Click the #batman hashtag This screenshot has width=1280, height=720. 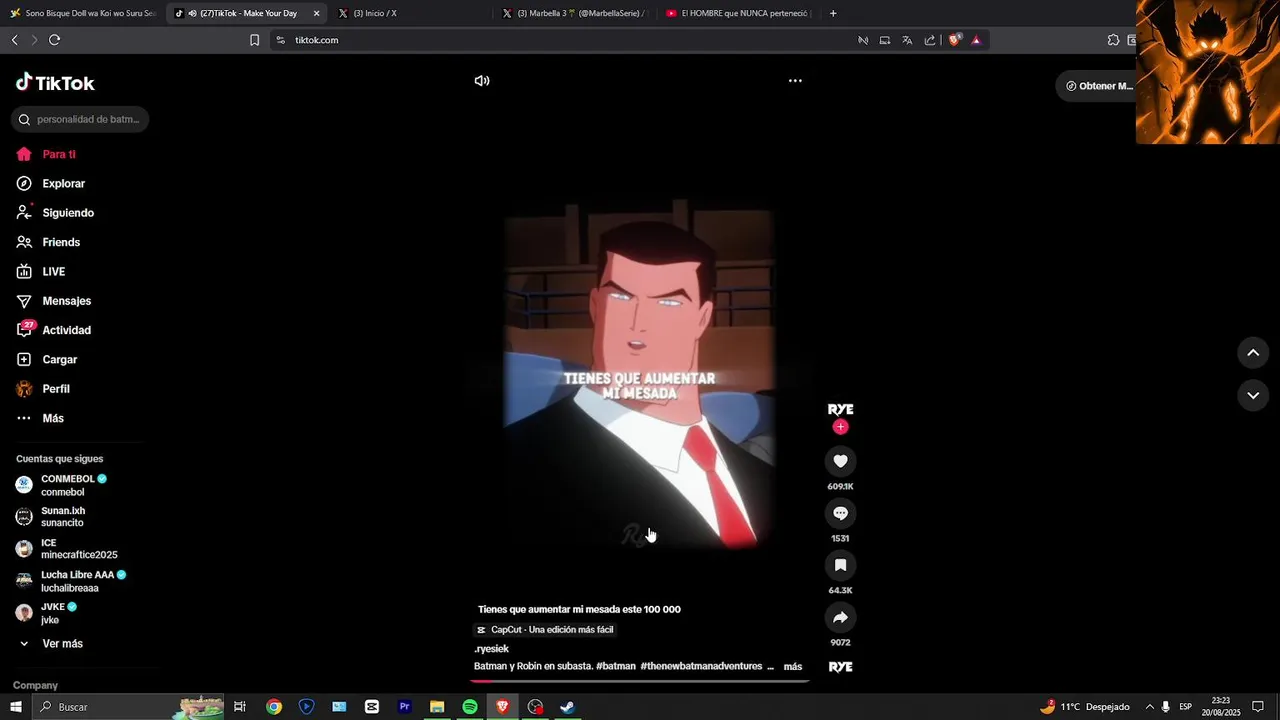(x=616, y=666)
